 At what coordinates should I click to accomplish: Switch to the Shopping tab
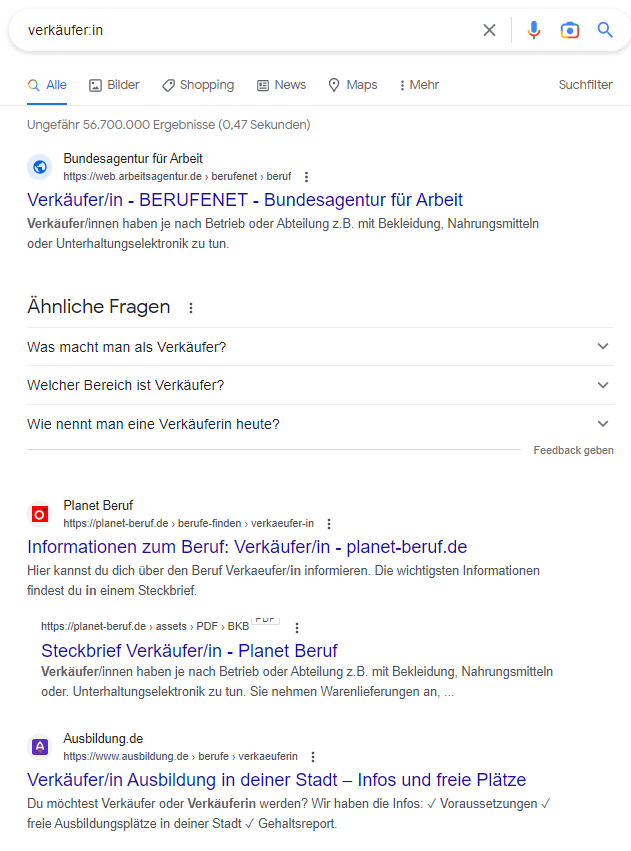(x=198, y=85)
